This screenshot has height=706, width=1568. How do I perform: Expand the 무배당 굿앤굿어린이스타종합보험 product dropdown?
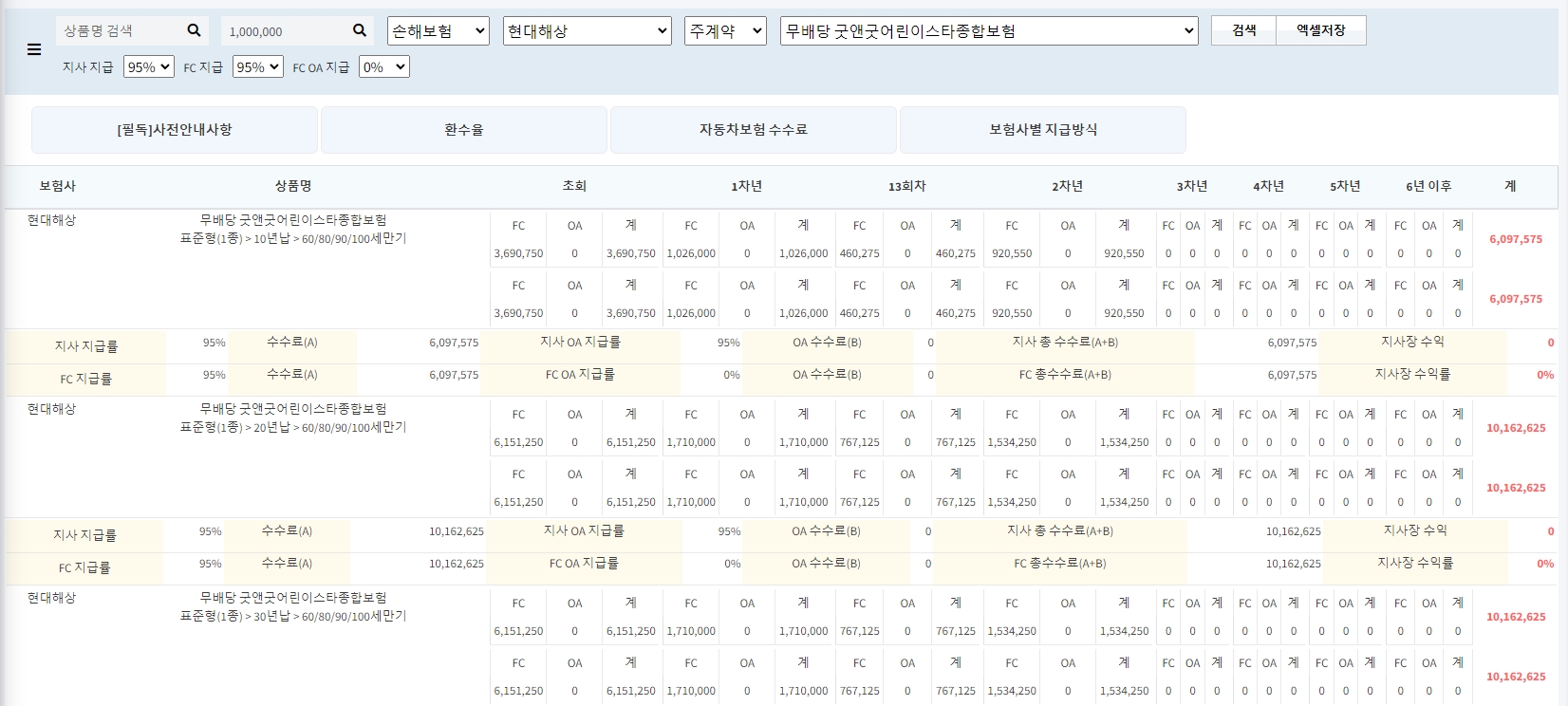989,30
